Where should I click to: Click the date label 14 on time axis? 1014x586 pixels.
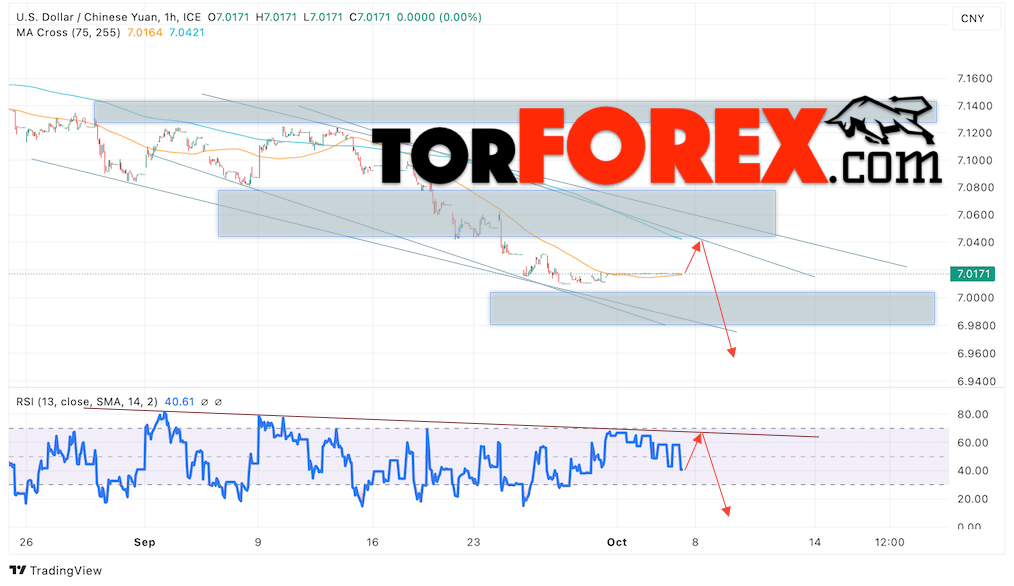pyautogui.click(x=815, y=542)
